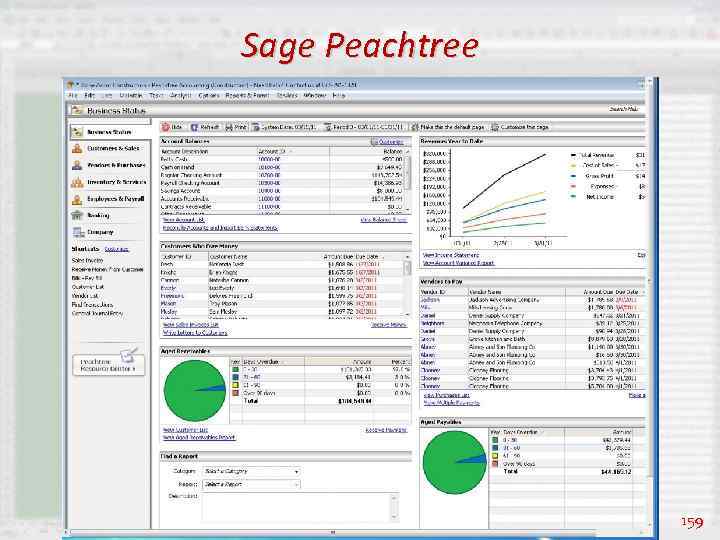Open the Vendors & Purchases sidebar section
This screenshot has width=720, height=540.
pos(110,165)
